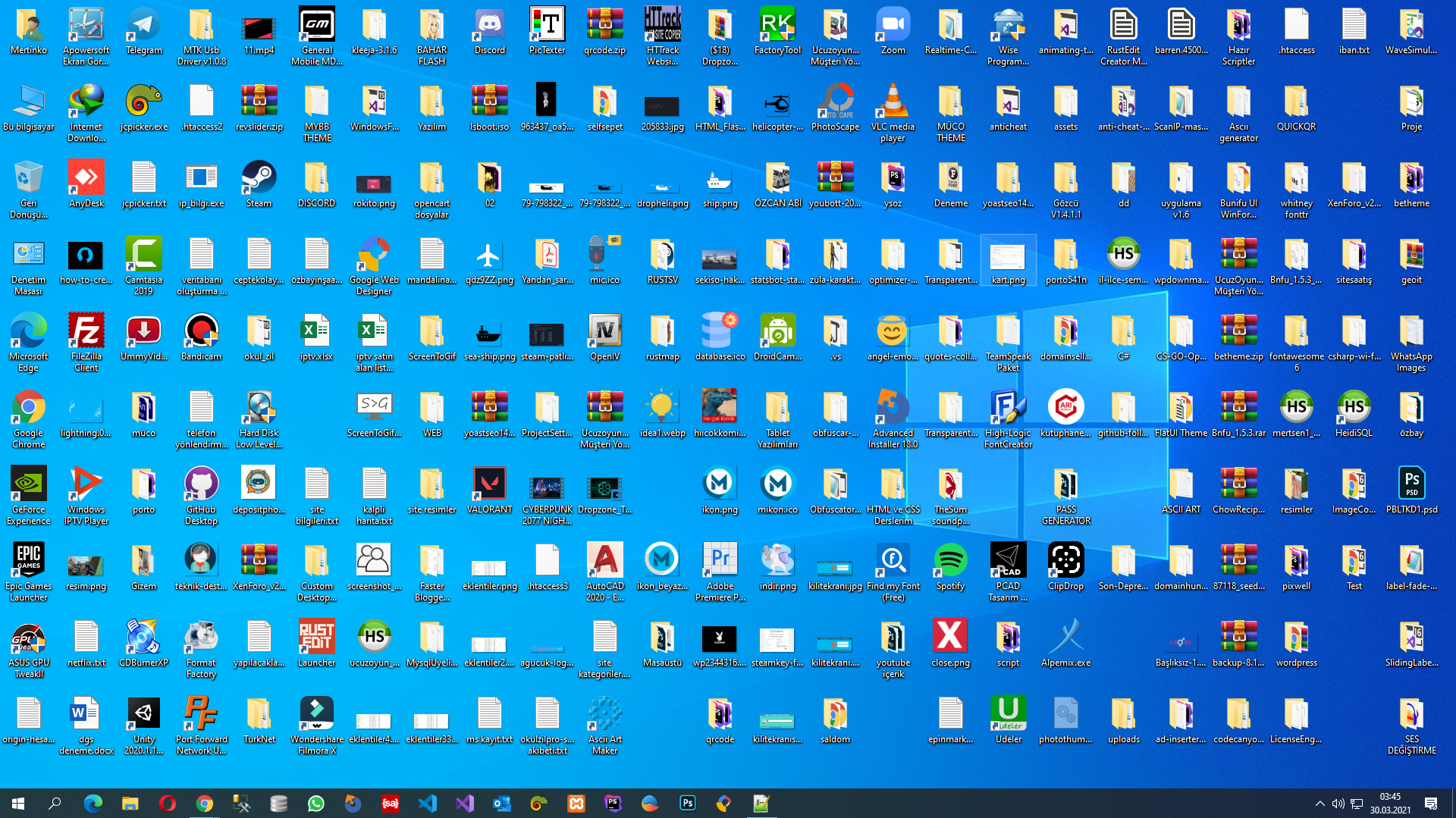Select the CDBurnerXP desktop icon

(144, 644)
